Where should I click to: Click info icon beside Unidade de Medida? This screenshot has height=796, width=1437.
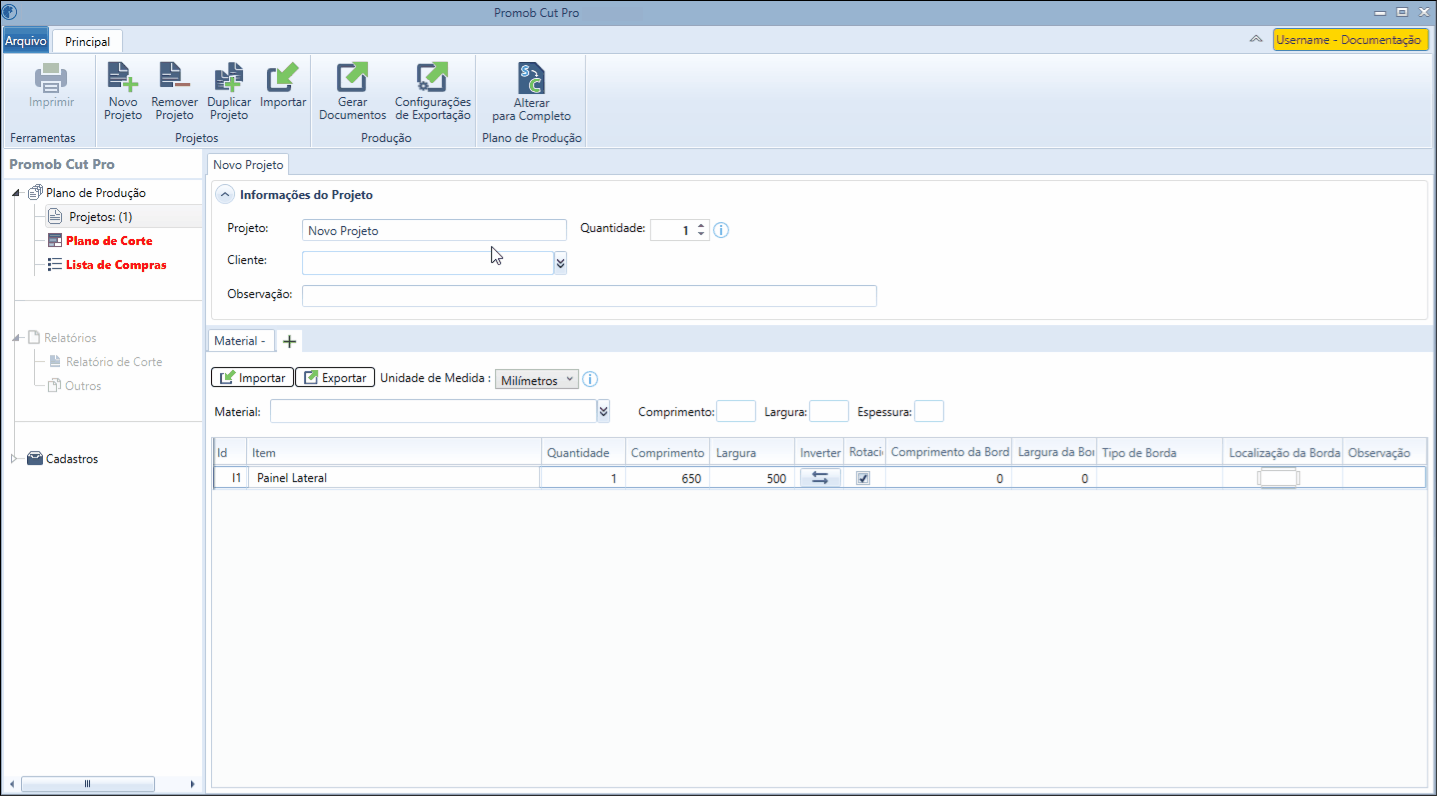tap(590, 379)
